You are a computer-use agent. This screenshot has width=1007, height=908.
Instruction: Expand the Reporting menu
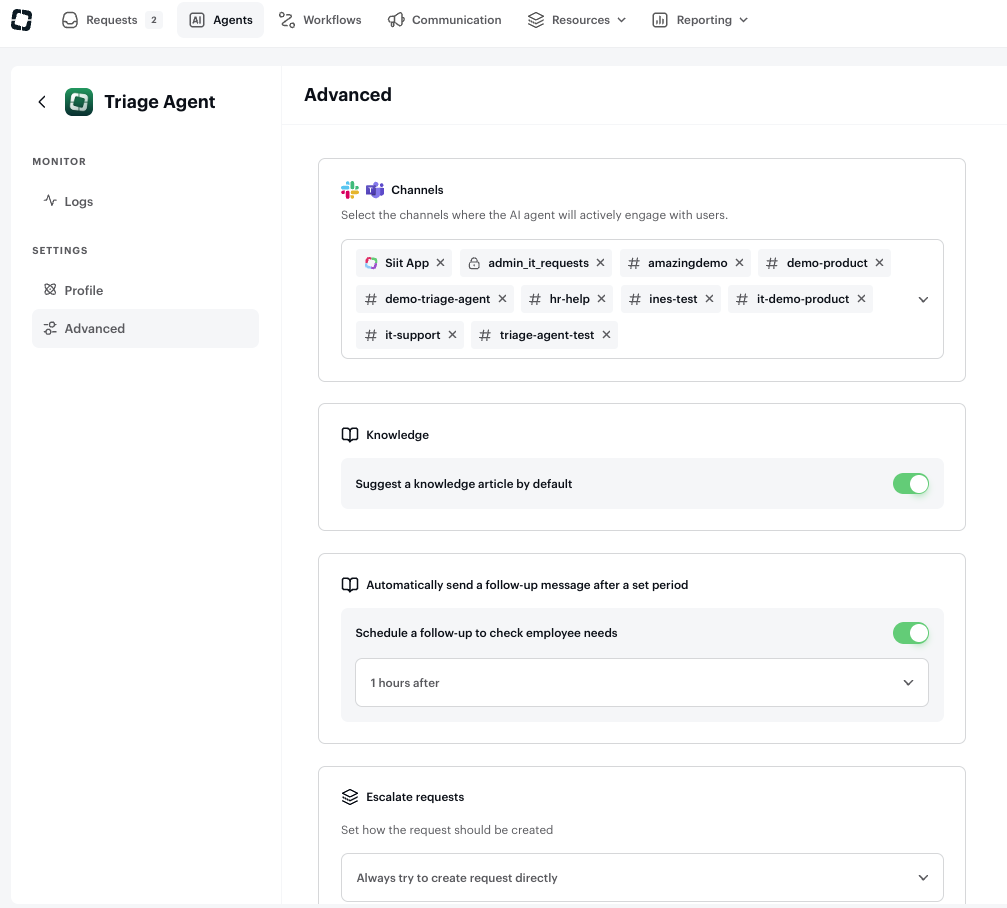(x=700, y=20)
